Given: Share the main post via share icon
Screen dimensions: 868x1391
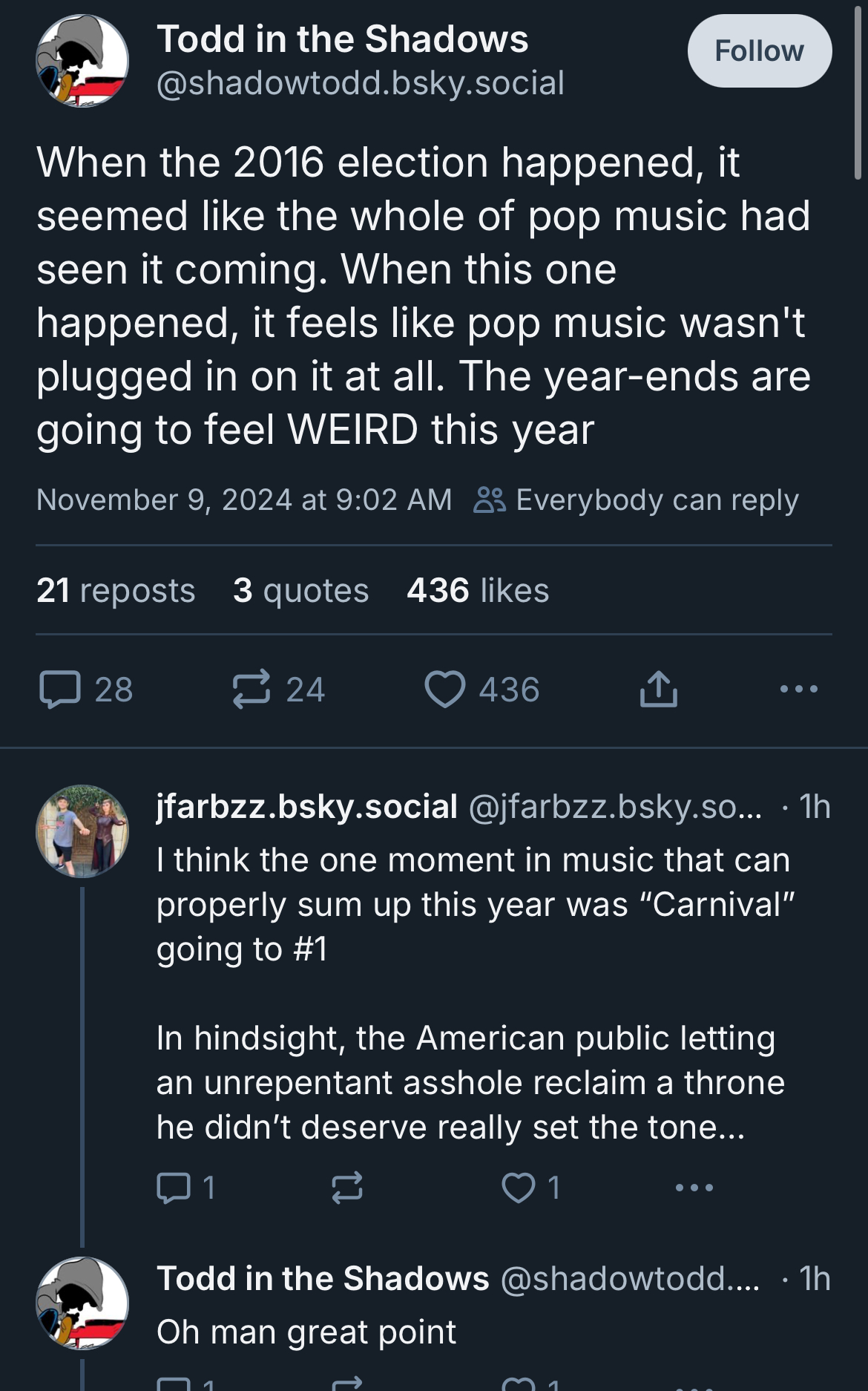Looking at the screenshot, I should (659, 690).
